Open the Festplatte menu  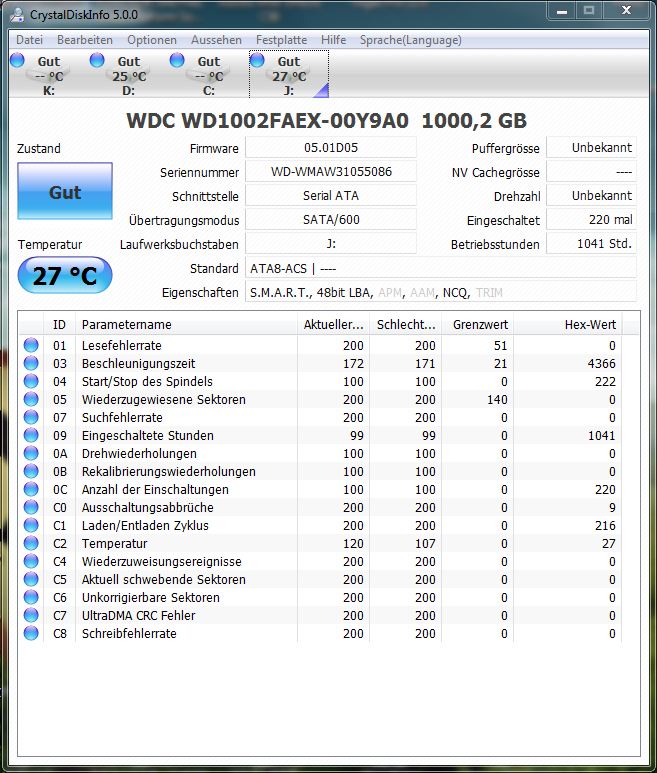coord(281,40)
